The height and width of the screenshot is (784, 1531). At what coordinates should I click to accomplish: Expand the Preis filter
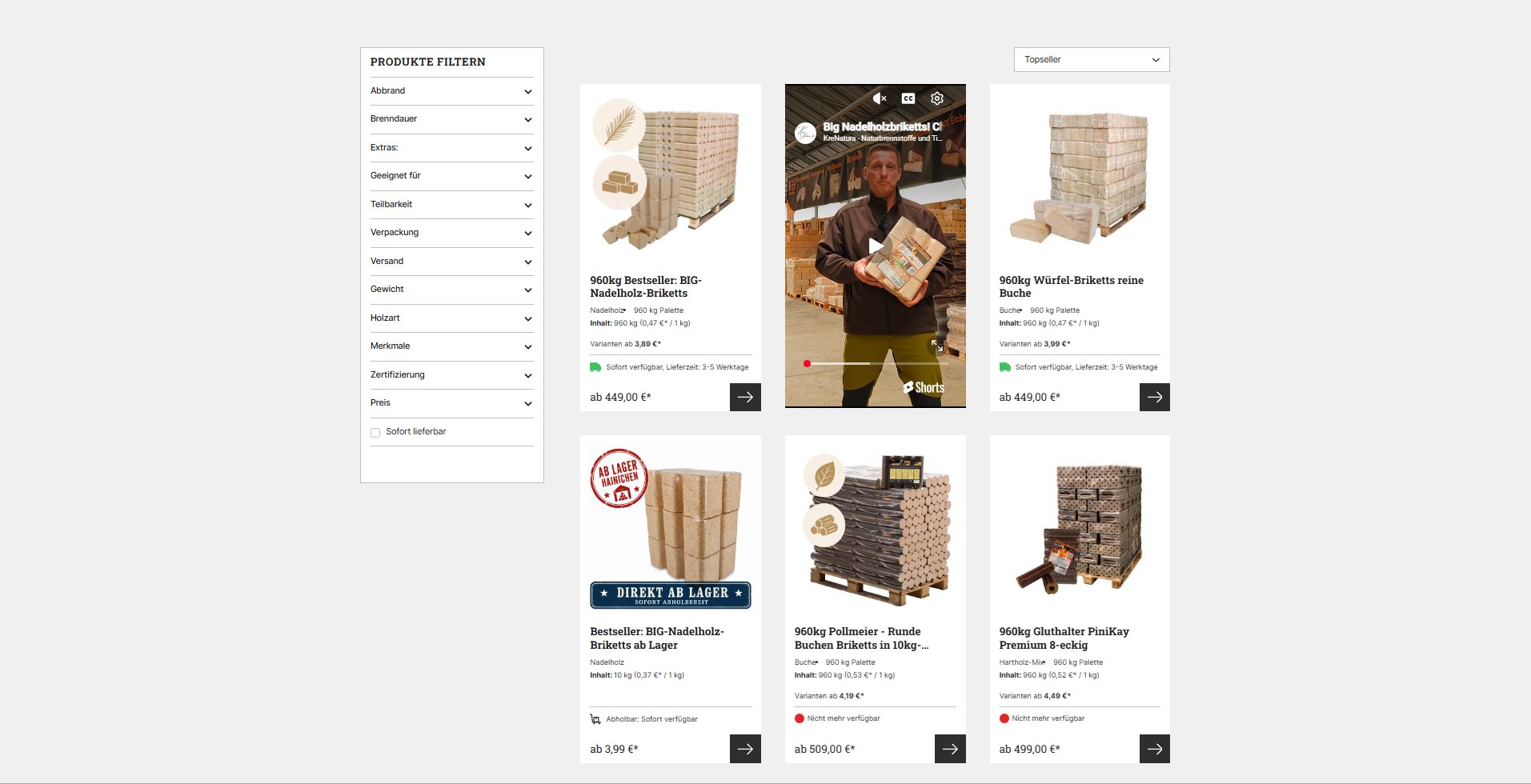point(451,403)
